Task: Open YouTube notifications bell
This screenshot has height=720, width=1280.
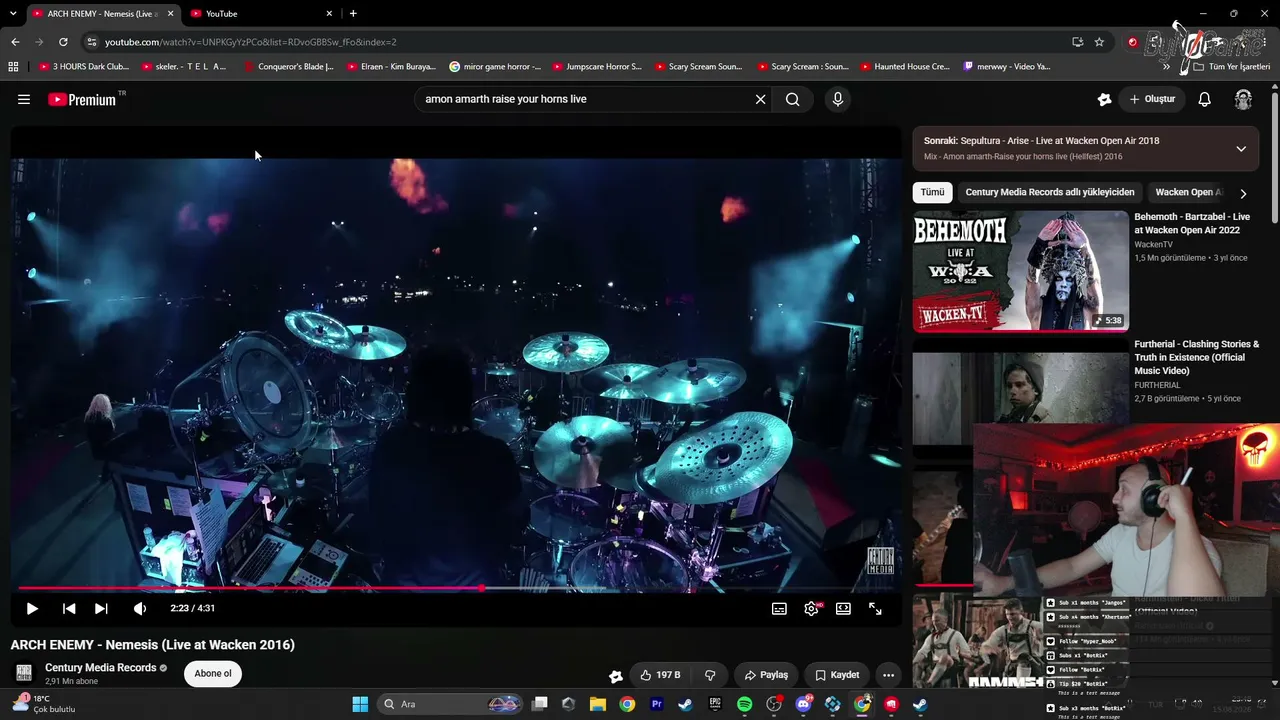Action: click(x=1205, y=99)
